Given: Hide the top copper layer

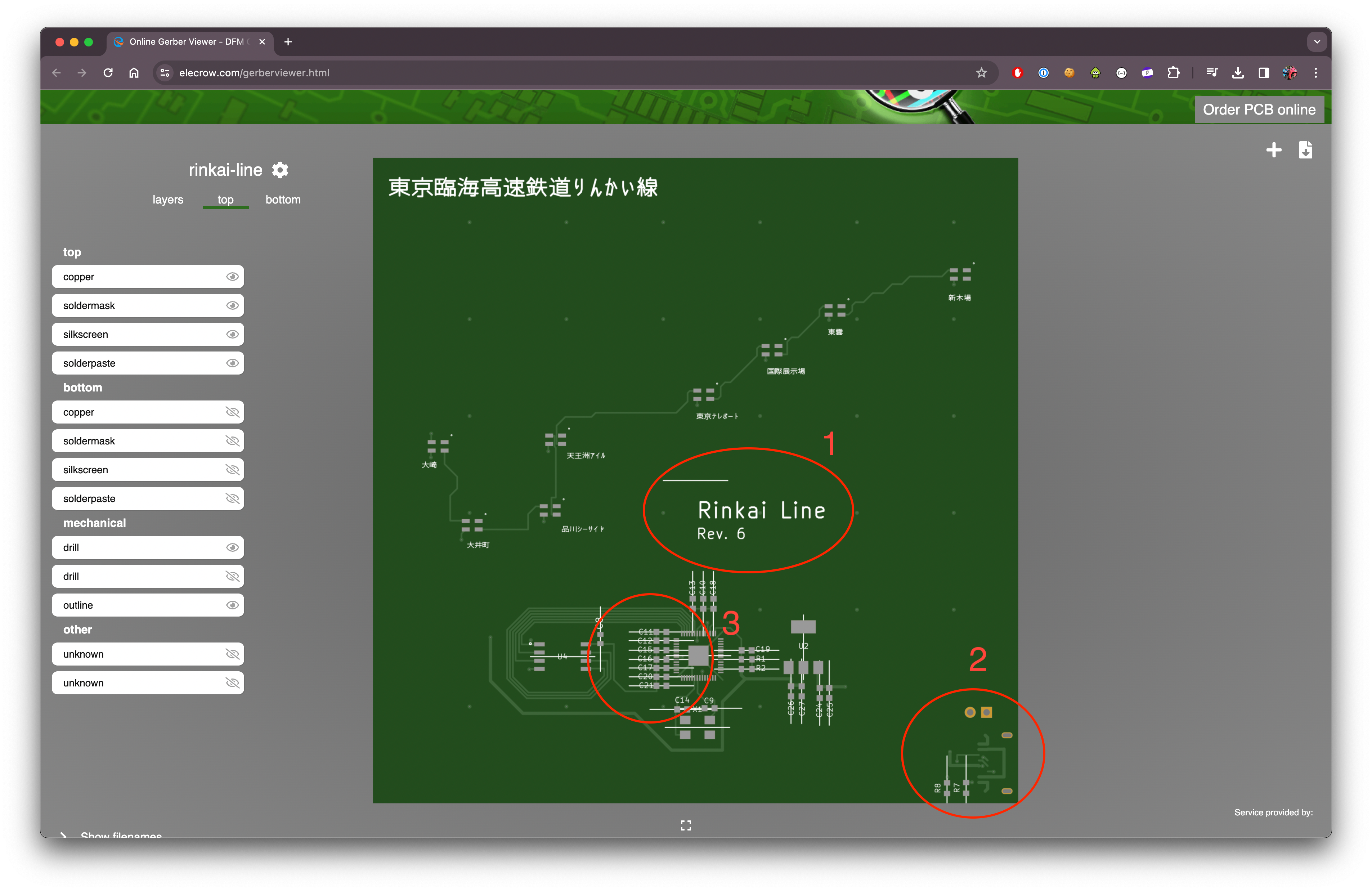Looking at the screenshot, I should [x=232, y=277].
